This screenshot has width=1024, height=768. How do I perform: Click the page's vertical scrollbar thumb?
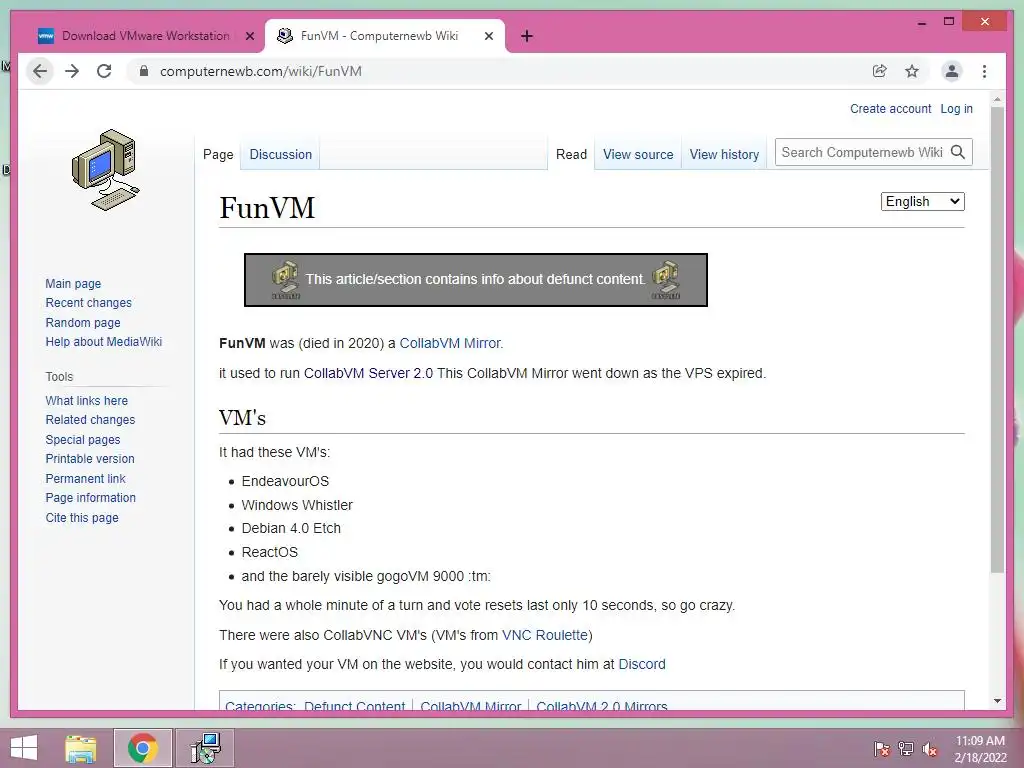tap(997, 340)
